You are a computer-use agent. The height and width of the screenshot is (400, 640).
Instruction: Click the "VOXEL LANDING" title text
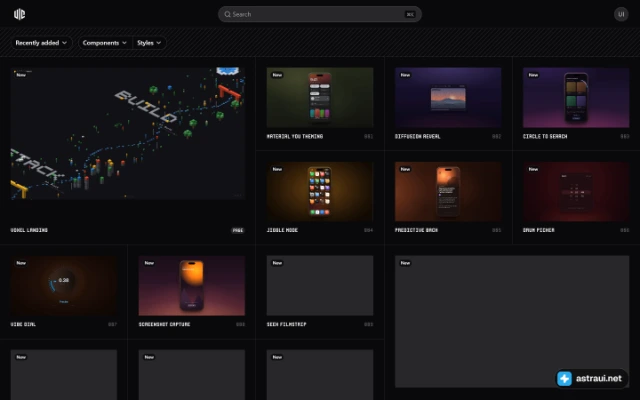point(29,230)
